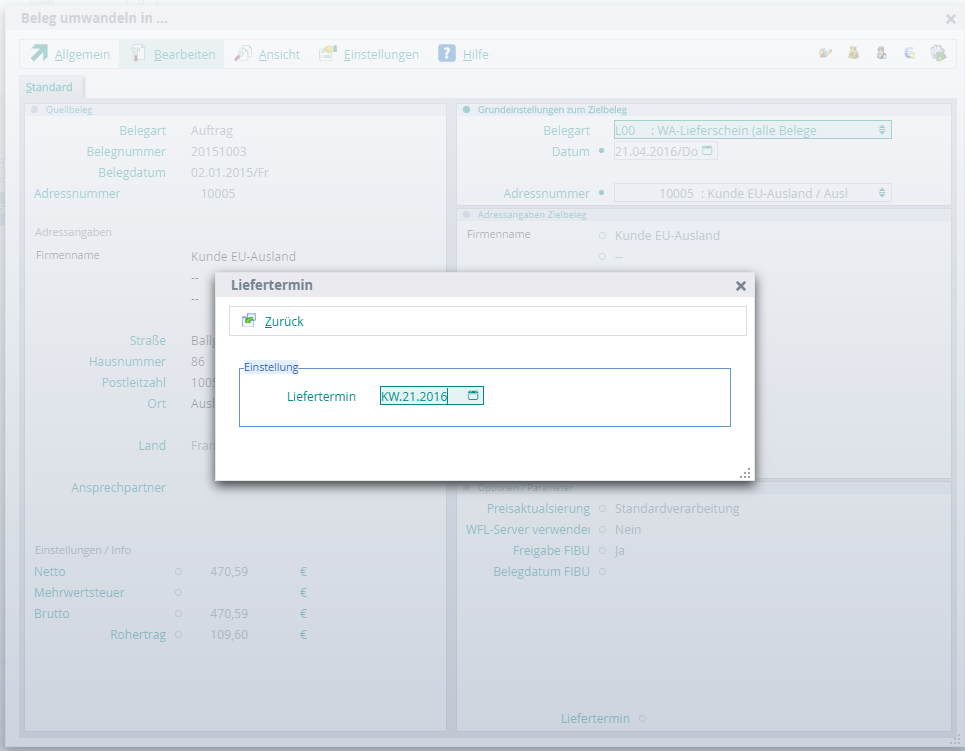This screenshot has height=751, width=965.
Task: Click the Zurück icon in Liefertermin dialog
Action: pos(249,320)
